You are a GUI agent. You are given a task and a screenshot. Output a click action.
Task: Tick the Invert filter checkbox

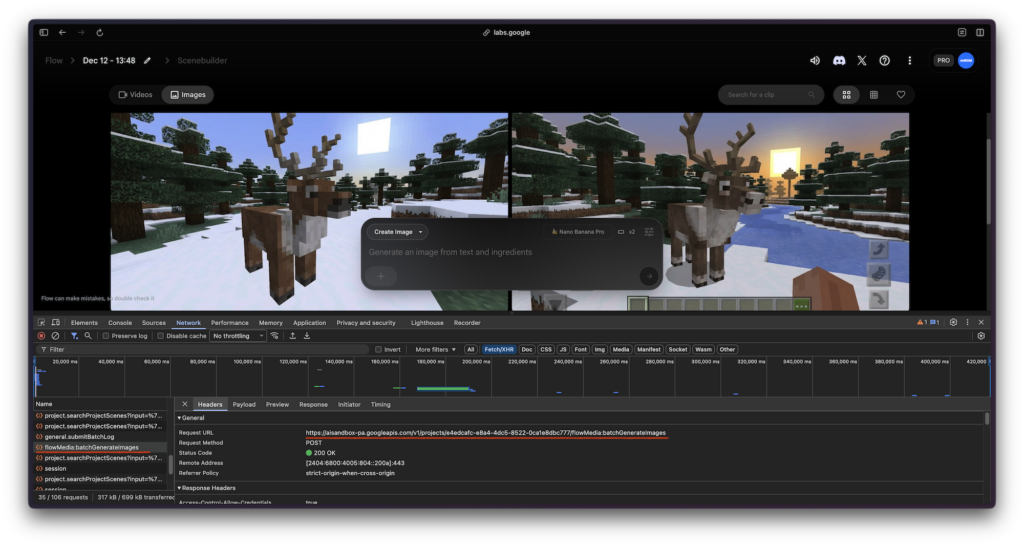(x=378, y=349)
